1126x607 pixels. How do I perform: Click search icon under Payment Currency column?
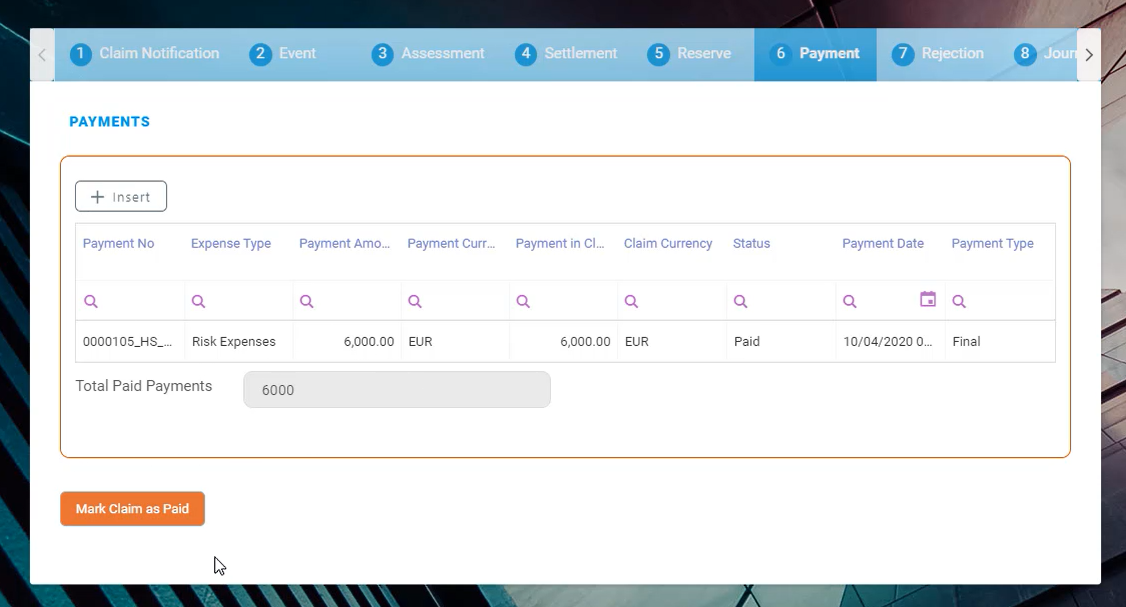pos(415,301)
